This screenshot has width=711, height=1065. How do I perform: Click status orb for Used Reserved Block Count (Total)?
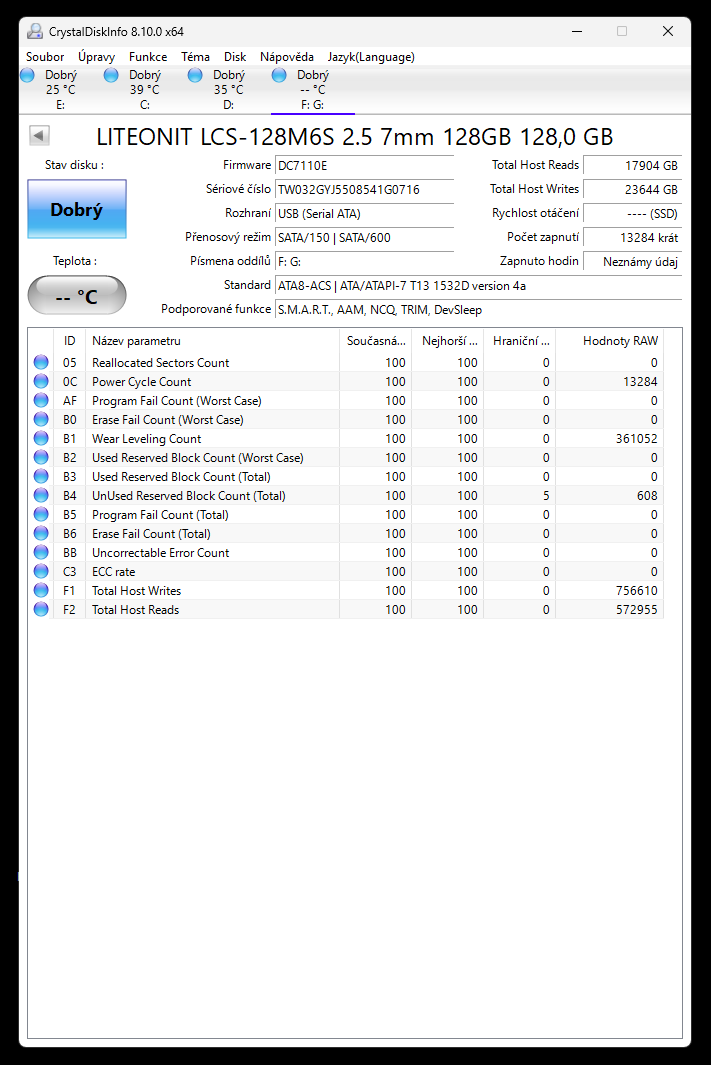(41, 476)
